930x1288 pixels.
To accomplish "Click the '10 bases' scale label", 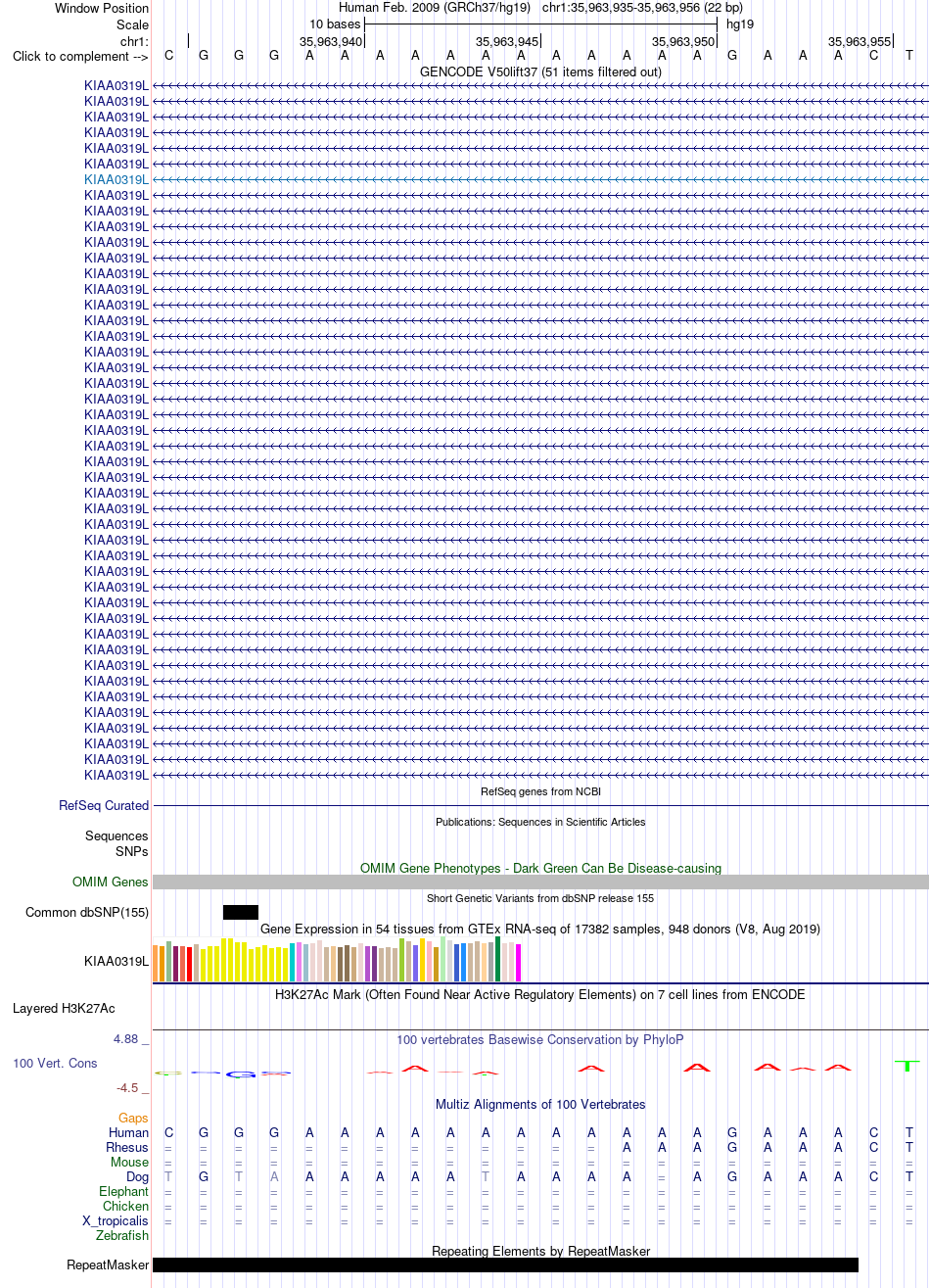I will 335,24.
